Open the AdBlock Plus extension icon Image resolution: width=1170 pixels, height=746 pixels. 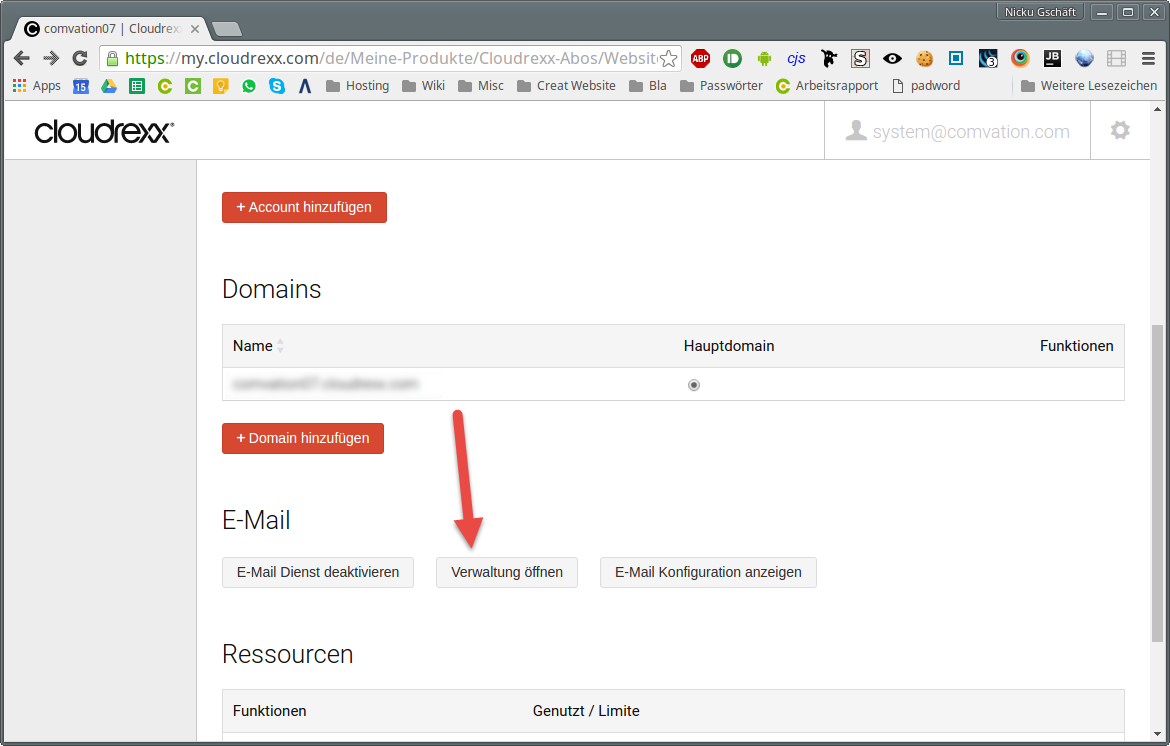click(700, 58)
